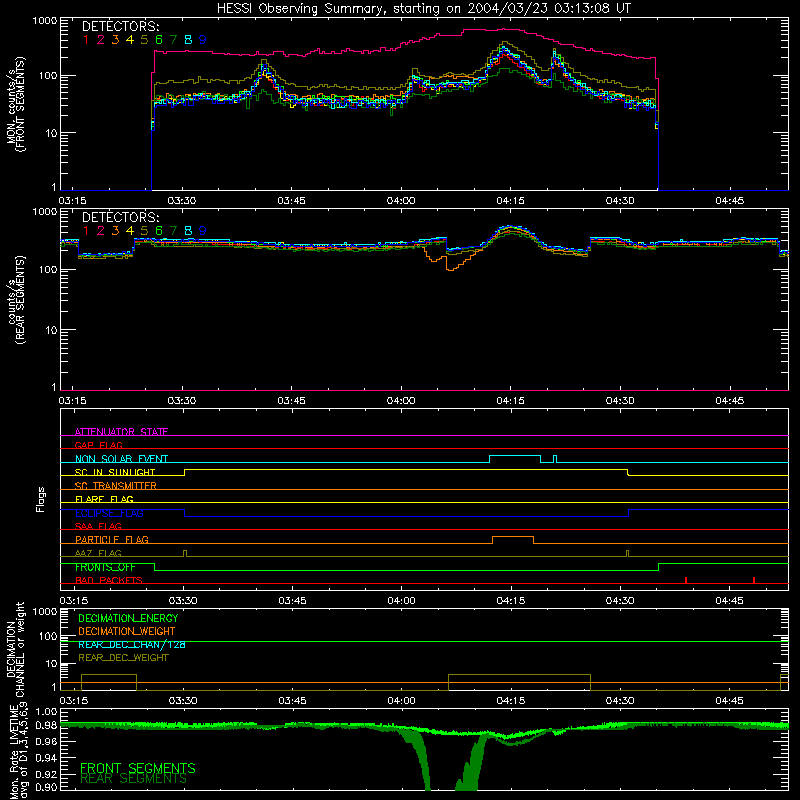
Task: Click "DETECTORS:" label in rear segments panel
Action: (x=120, y=217)
